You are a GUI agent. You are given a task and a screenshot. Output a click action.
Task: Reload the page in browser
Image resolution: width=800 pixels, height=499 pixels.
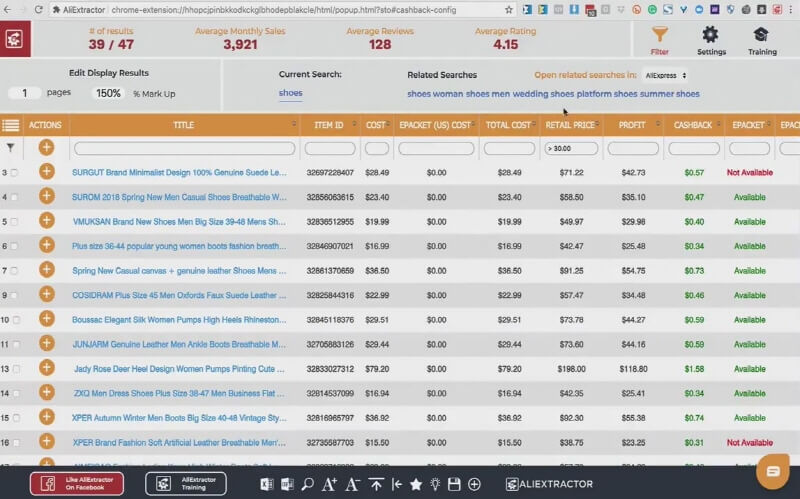tap(39, 10)
